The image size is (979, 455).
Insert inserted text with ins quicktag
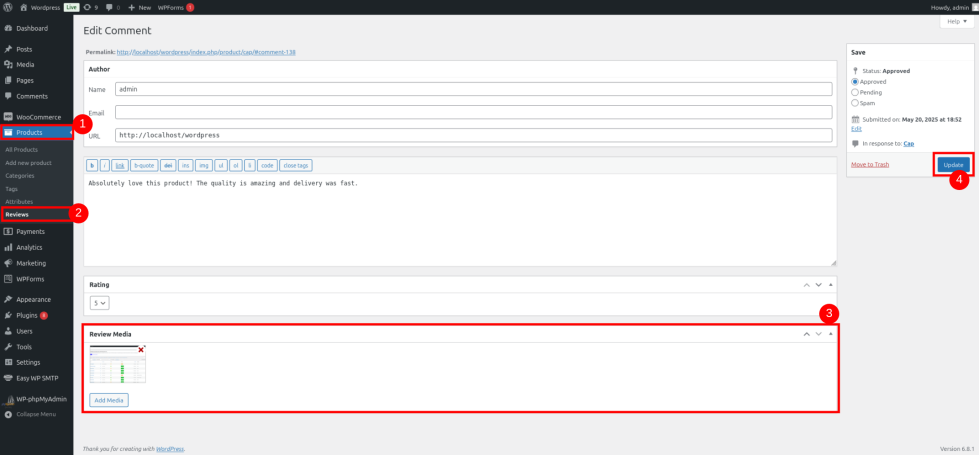(x=185, y=165)
